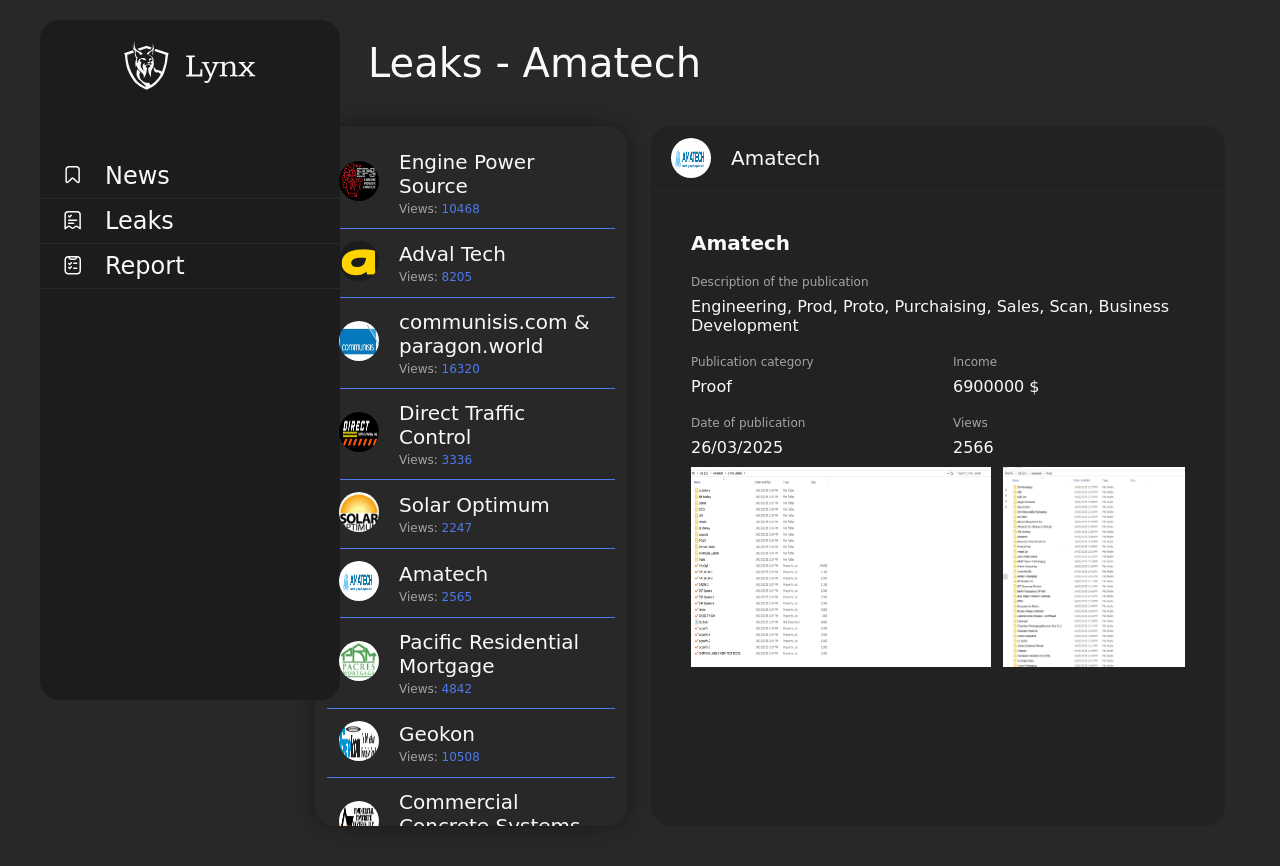Click the Report checklist icon
This screenshot has height=866, width=1280.
click(73, 265)
